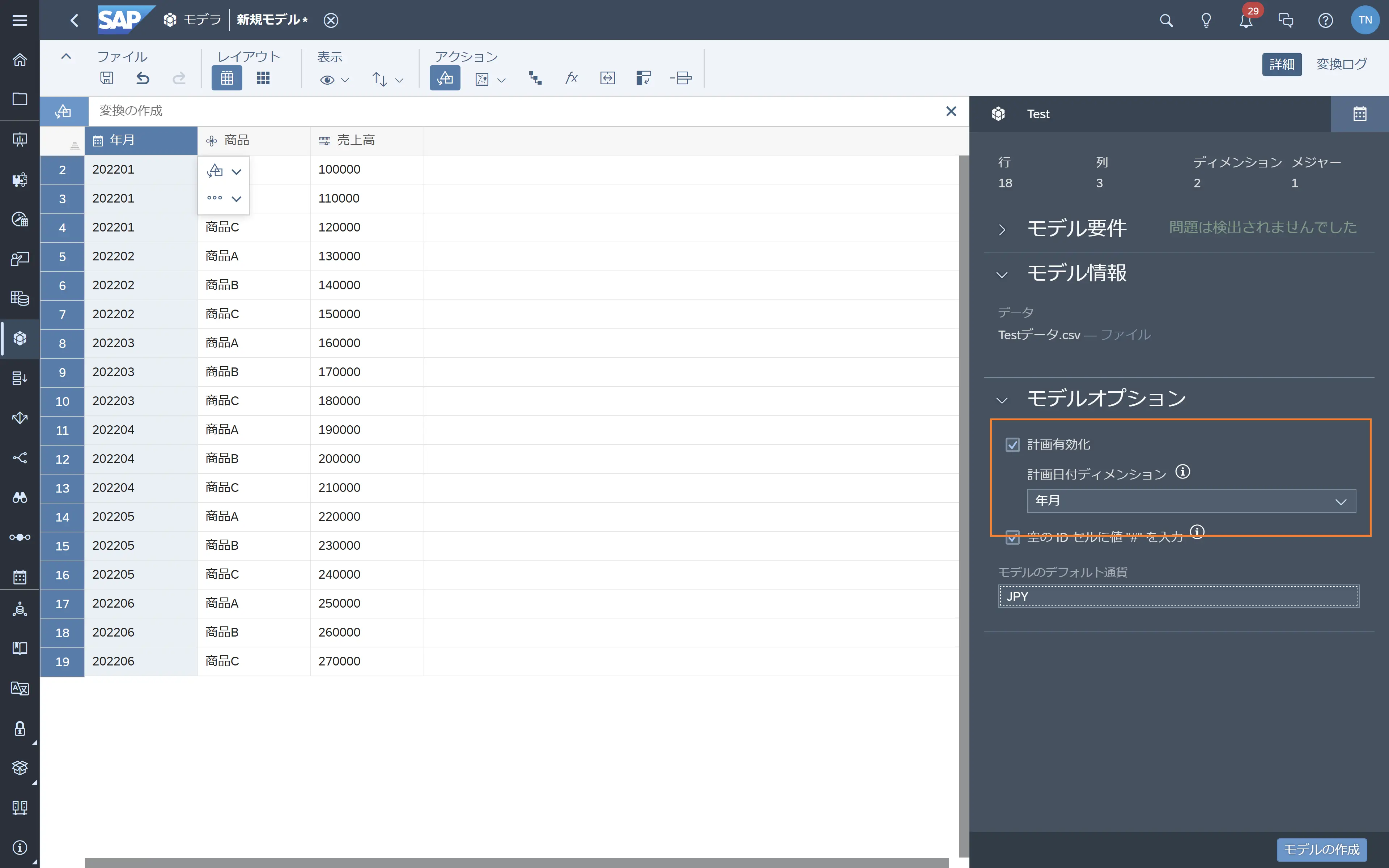Image resolution: width=1389 pixels, height=868 pixels.
Task: Click the Home icon in sidebar
Action: pyautogui.click(x=20, y=60)
